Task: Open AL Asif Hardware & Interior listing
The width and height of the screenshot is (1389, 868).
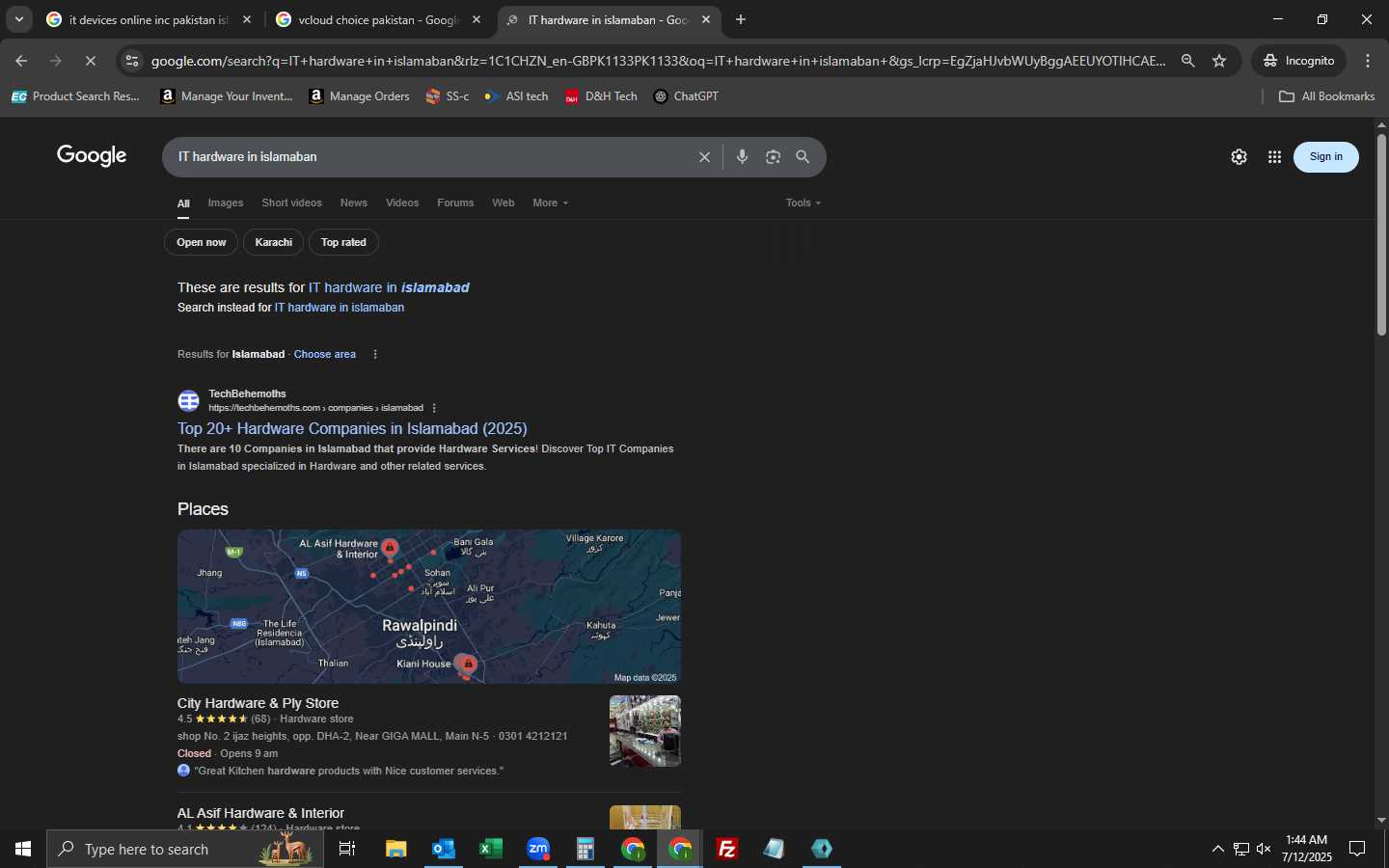Action: click(260, 813)
